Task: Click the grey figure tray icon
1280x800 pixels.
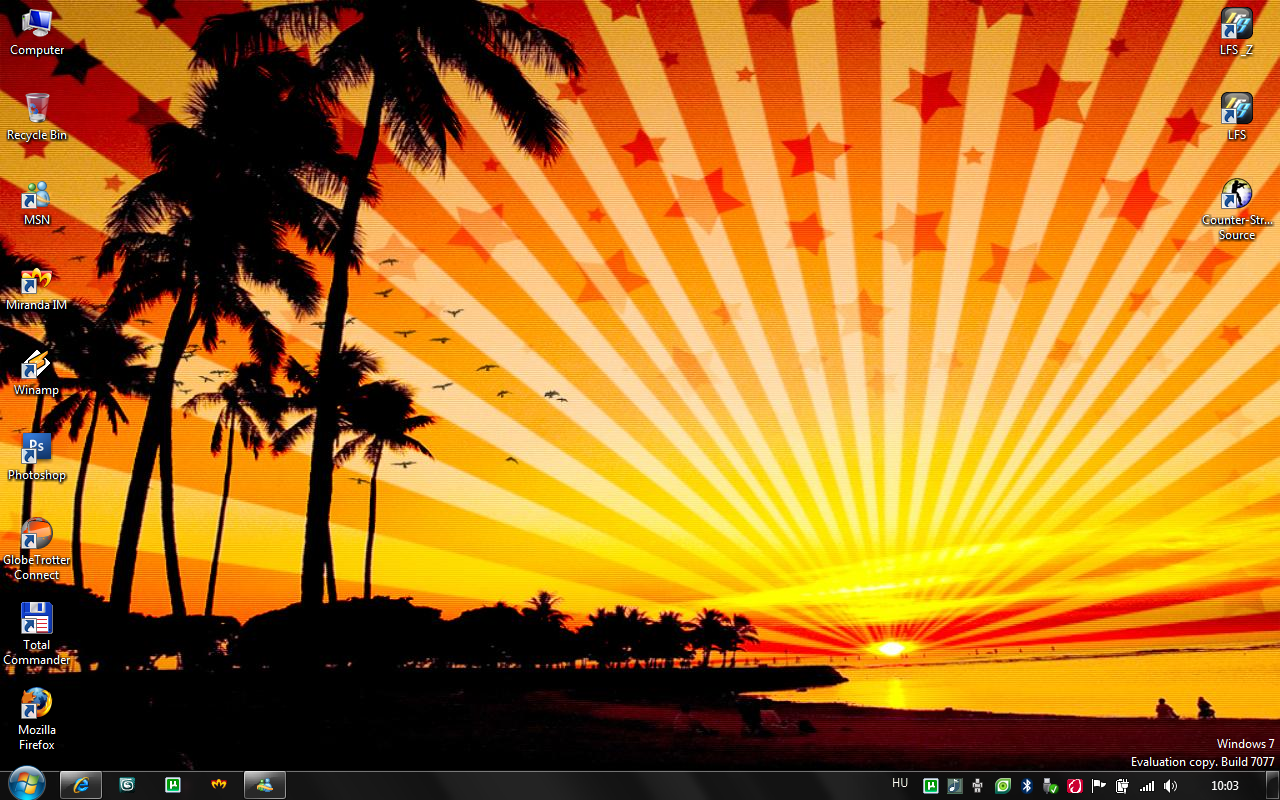Action: coord(978,786)
